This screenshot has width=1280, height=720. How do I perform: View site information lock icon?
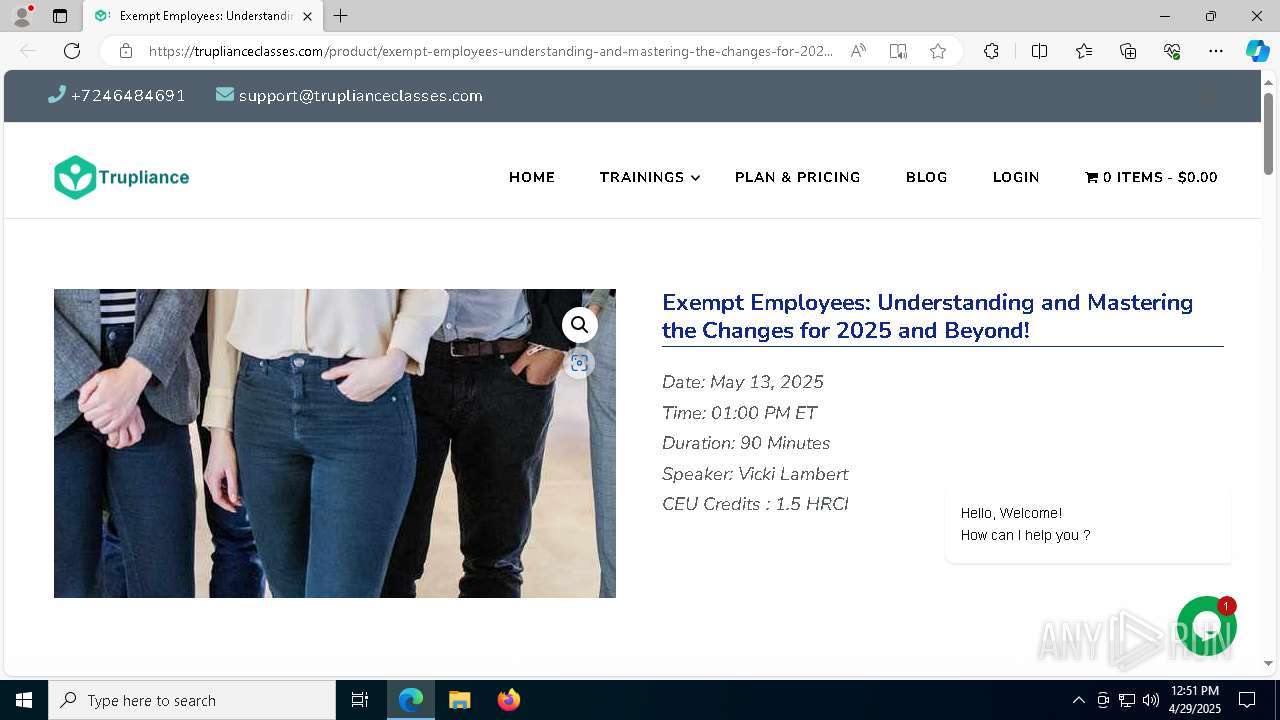(x=126, y=51)
